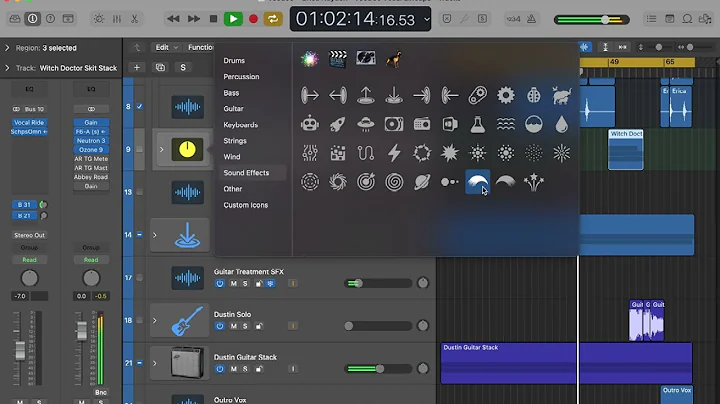The image size is (720, 404).
Task: Select the downward arrow landing icon
Action: 394,95
